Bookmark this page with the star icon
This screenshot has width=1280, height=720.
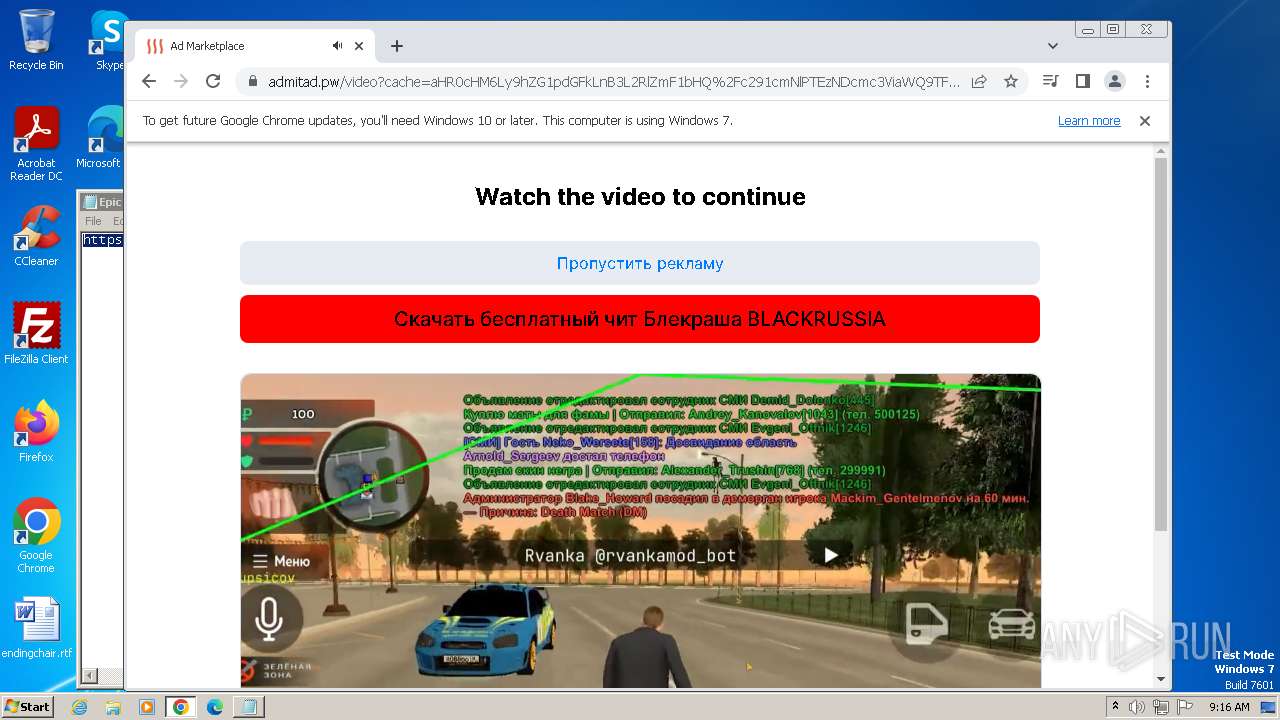point(1011,81)
